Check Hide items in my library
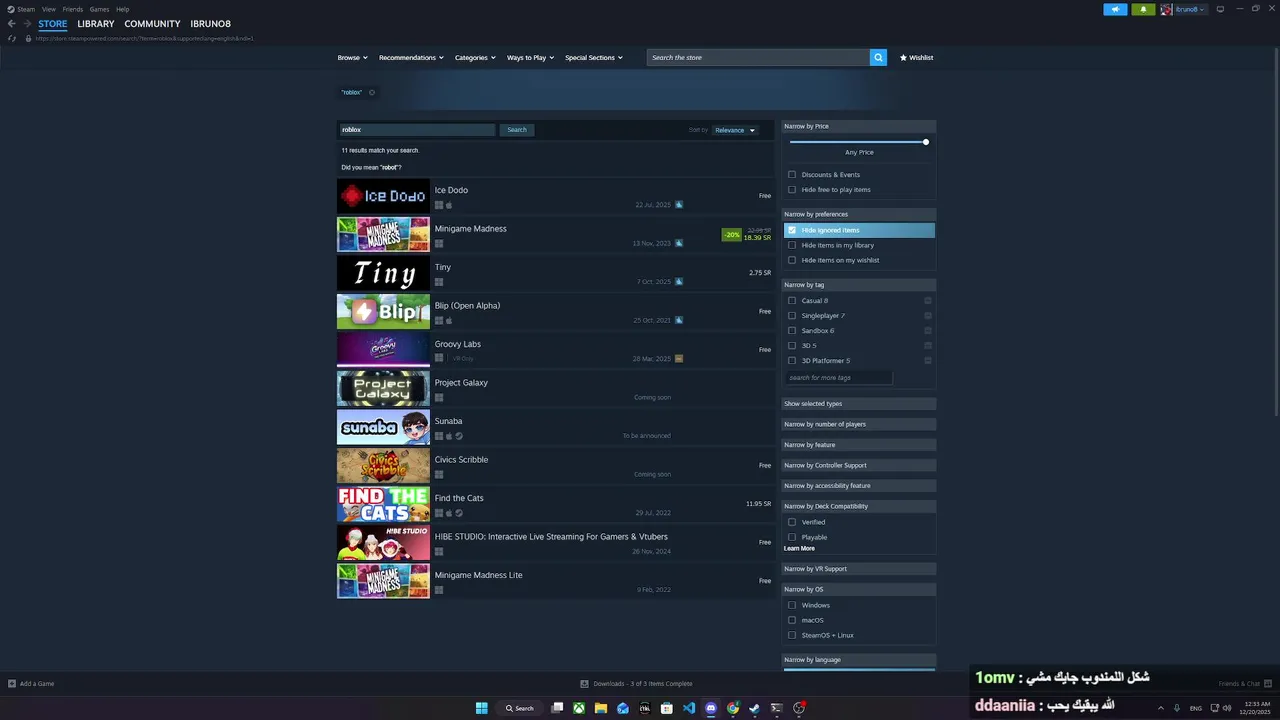Image resolution: width=1280 pixels, height=720 pixels. coord(792,245)
